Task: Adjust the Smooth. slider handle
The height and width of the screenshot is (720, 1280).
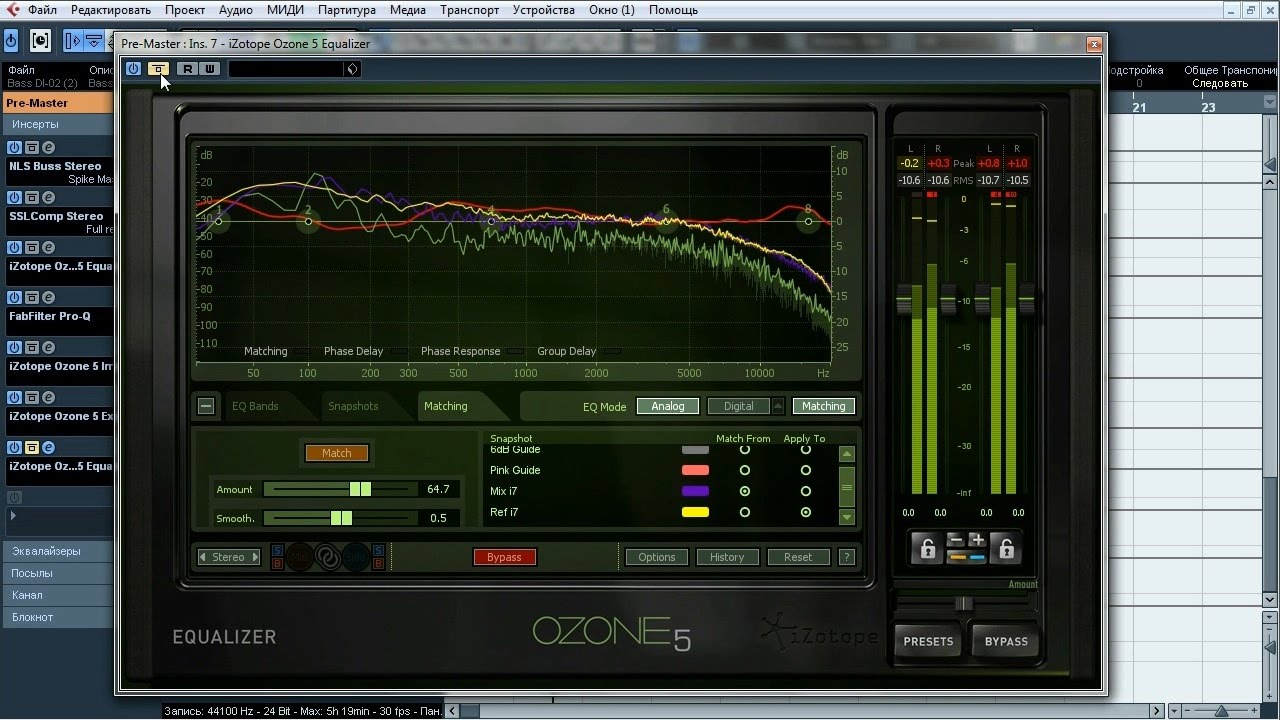Action: [341, 518]
